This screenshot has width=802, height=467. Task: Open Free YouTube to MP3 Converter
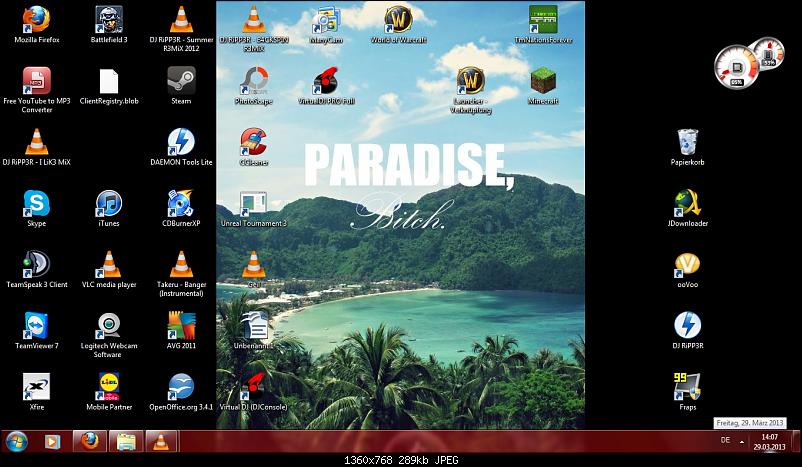[x=36, y=82]
